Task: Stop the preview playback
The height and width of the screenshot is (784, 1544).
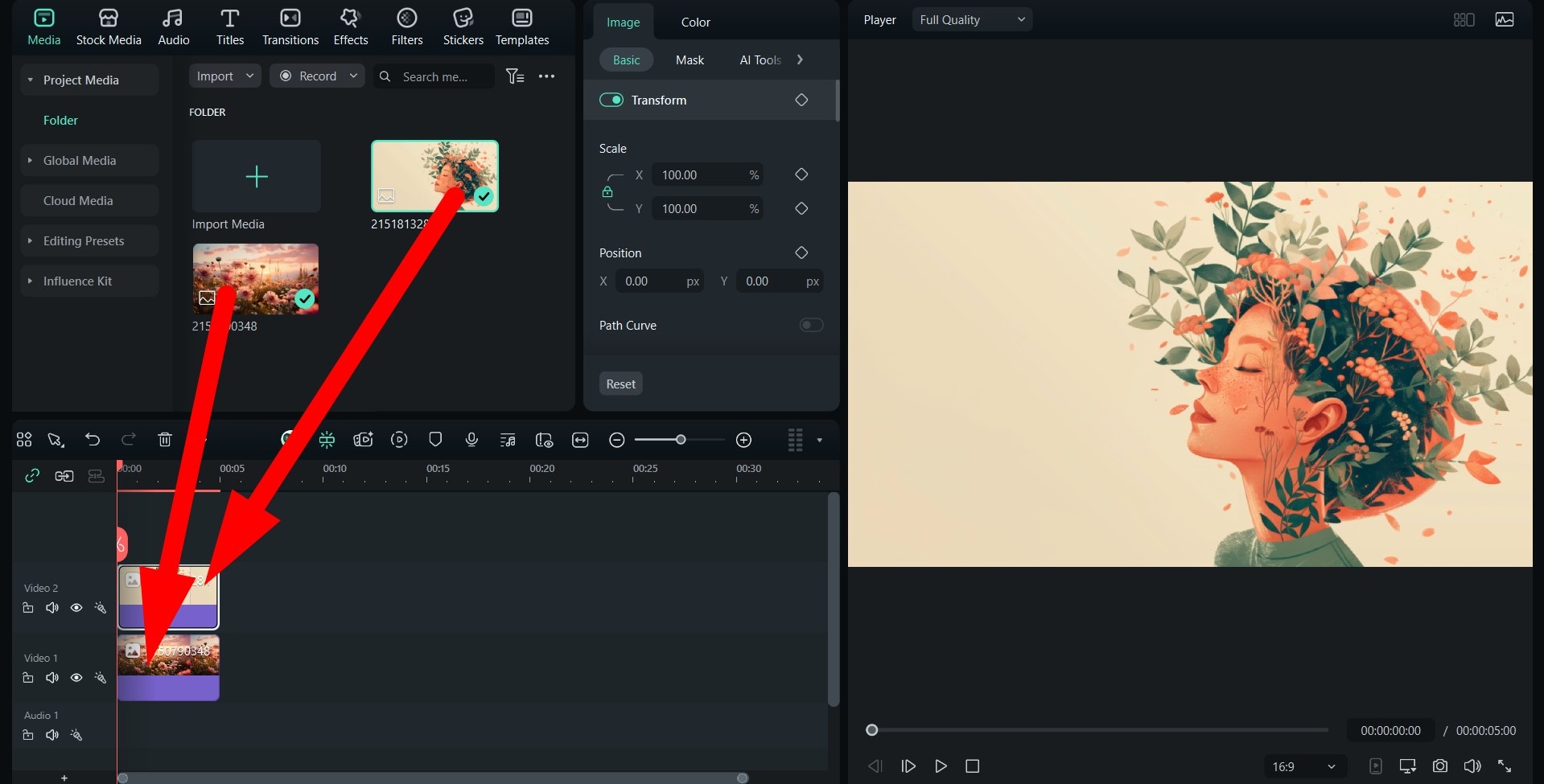Action: click(972, 766)
